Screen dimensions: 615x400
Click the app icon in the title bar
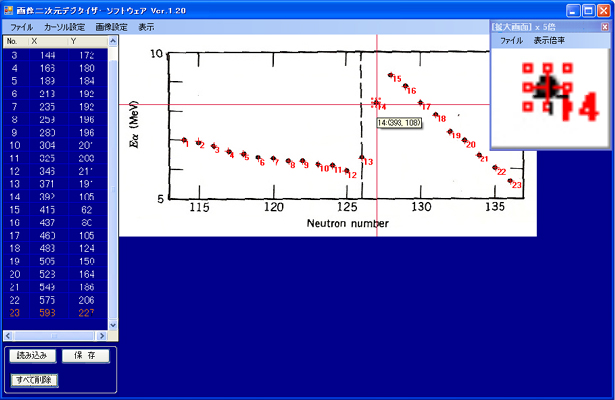[x=9, y=9]
